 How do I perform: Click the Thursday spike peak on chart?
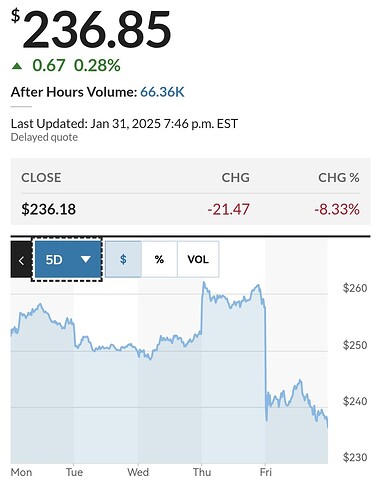204,283
